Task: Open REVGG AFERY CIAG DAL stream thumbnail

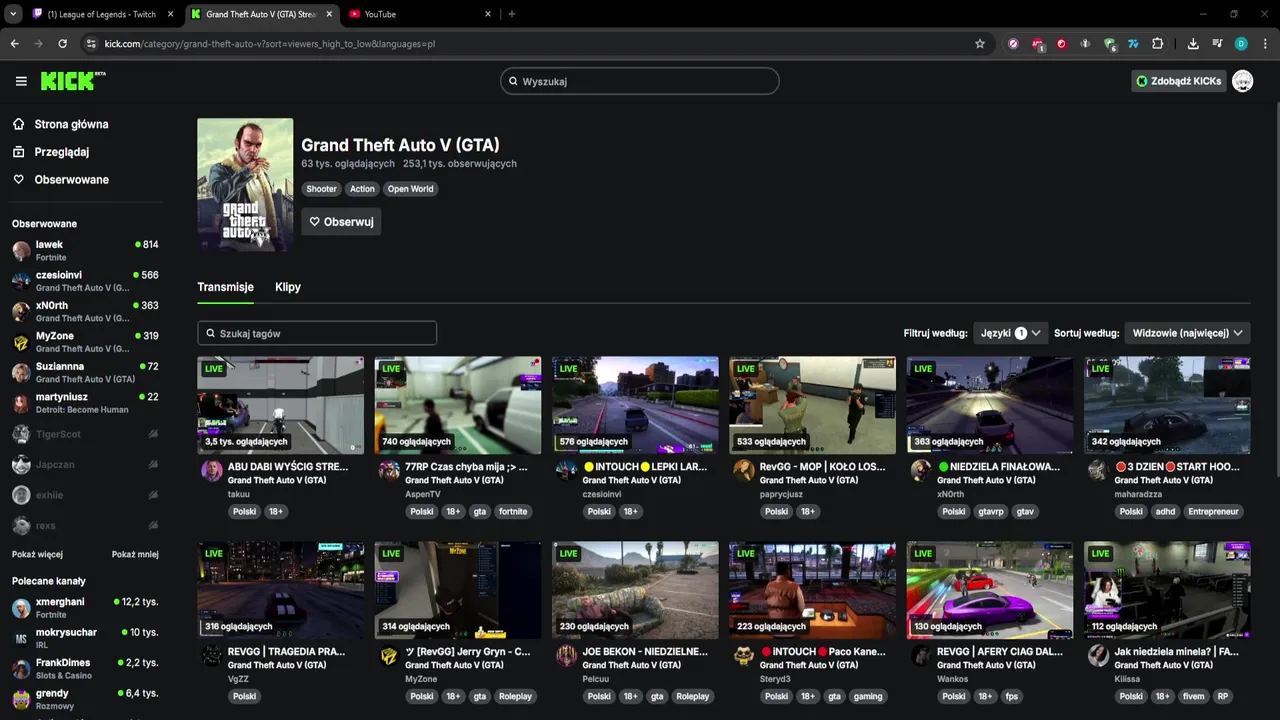Action: click(990, 590)
